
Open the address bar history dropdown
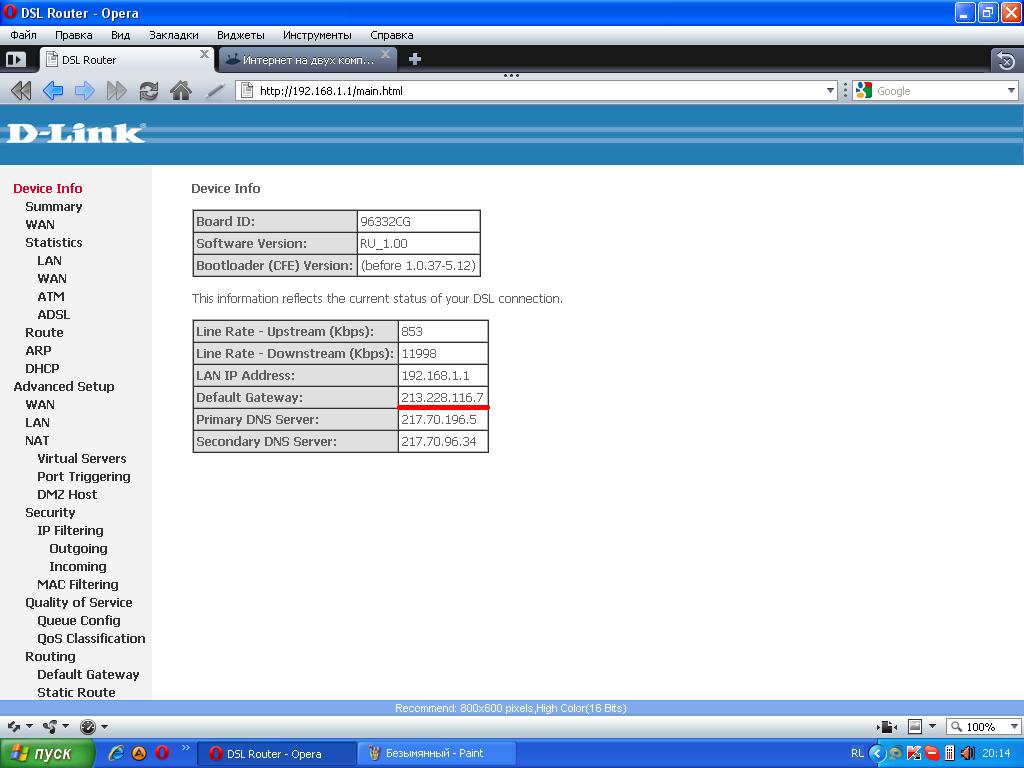(830, 91)
